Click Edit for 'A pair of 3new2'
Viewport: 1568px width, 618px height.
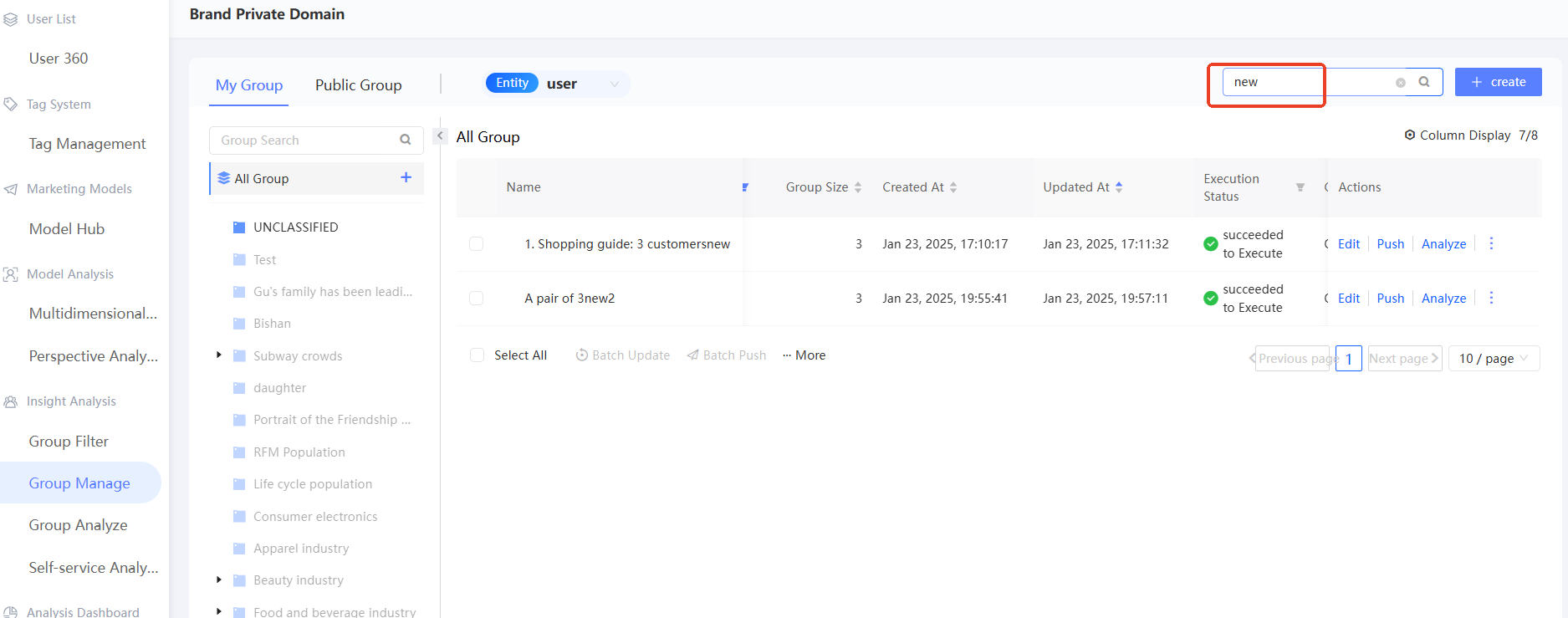[x=1349, y=299]
